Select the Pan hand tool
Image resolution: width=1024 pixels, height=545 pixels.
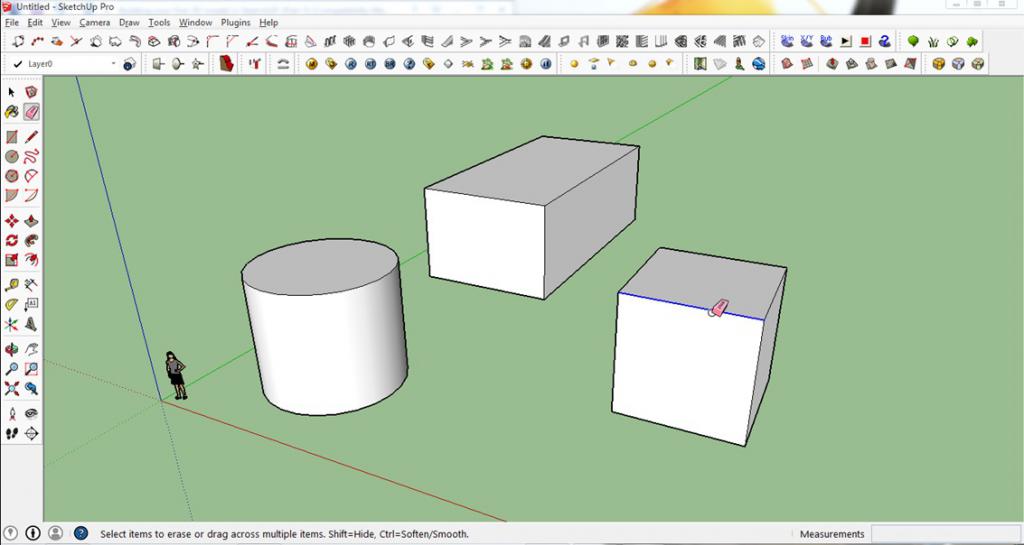coord(31,349)
